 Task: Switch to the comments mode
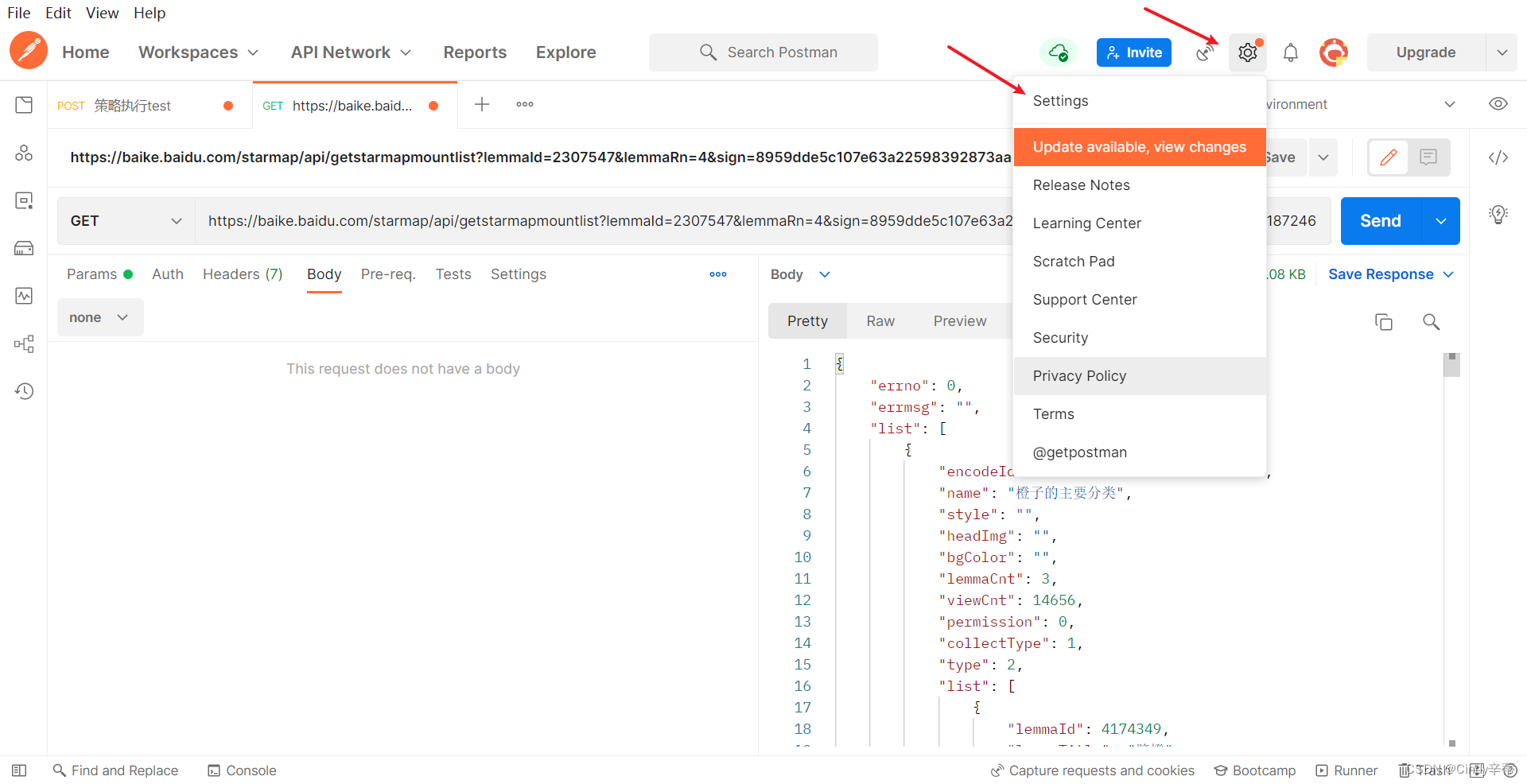click(1428, 157)
